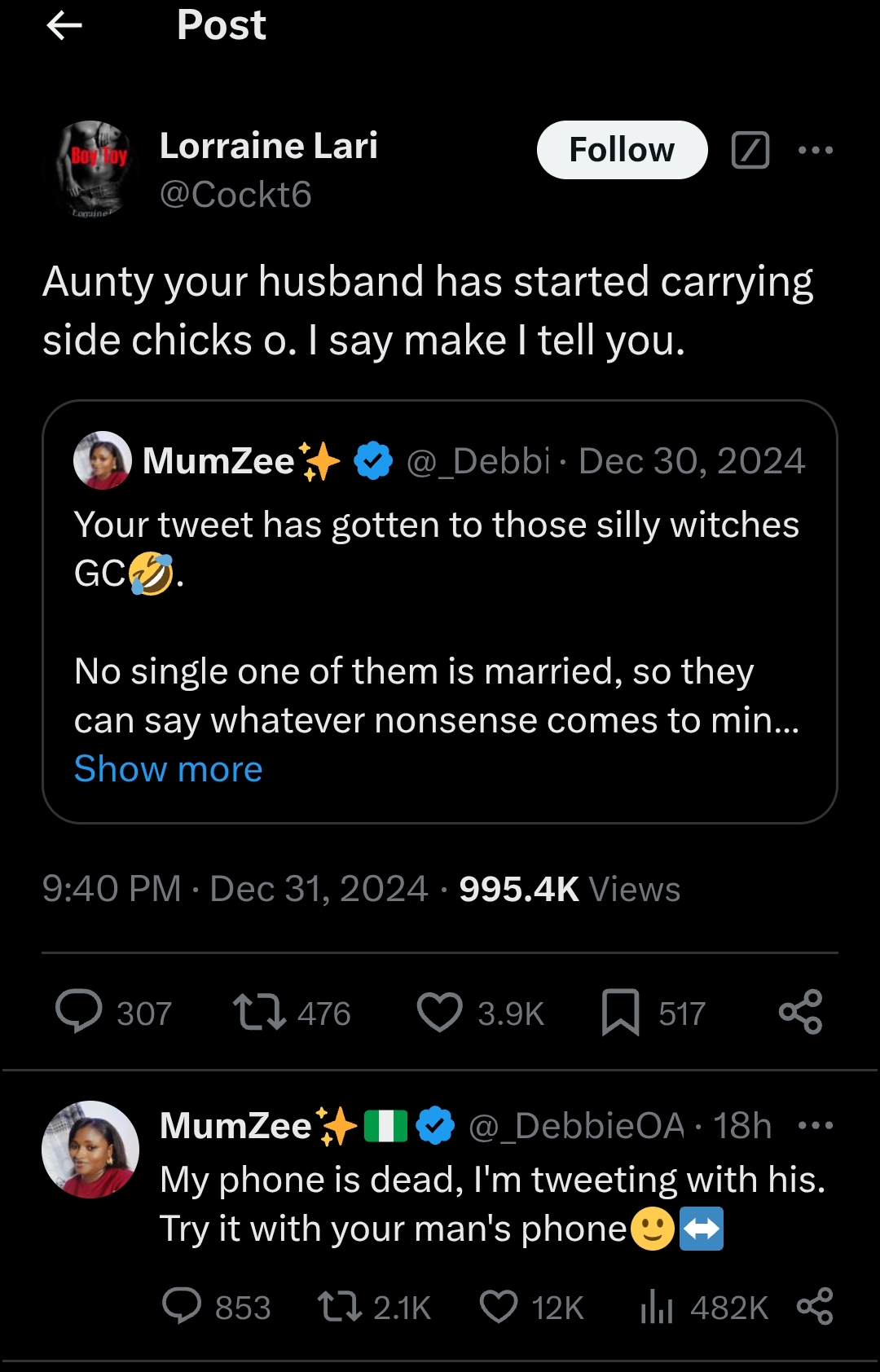View analytics of MumZee's reply (482K)
880x1372 pixels.
657,1306
